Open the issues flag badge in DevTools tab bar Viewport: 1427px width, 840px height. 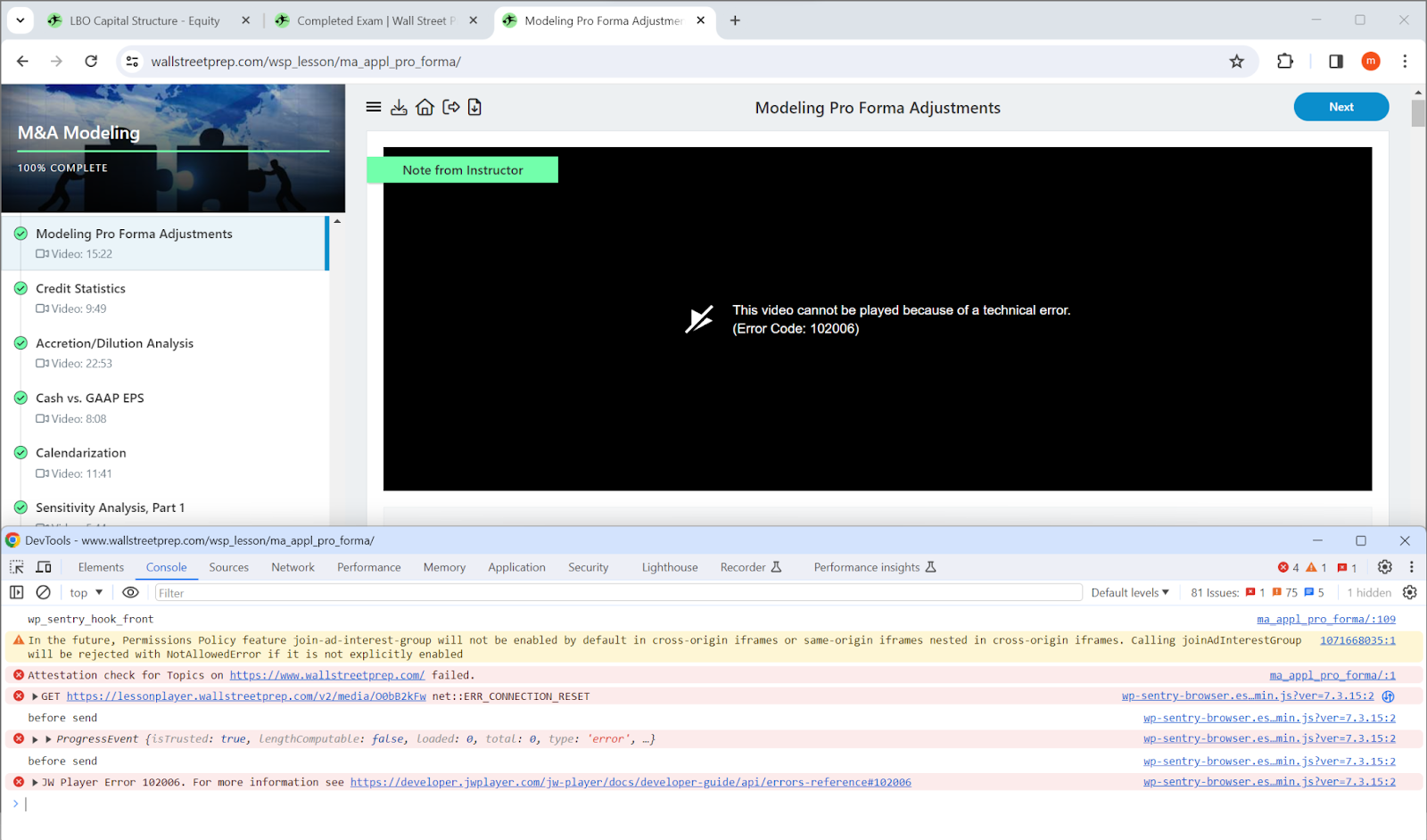point(1348,568)
